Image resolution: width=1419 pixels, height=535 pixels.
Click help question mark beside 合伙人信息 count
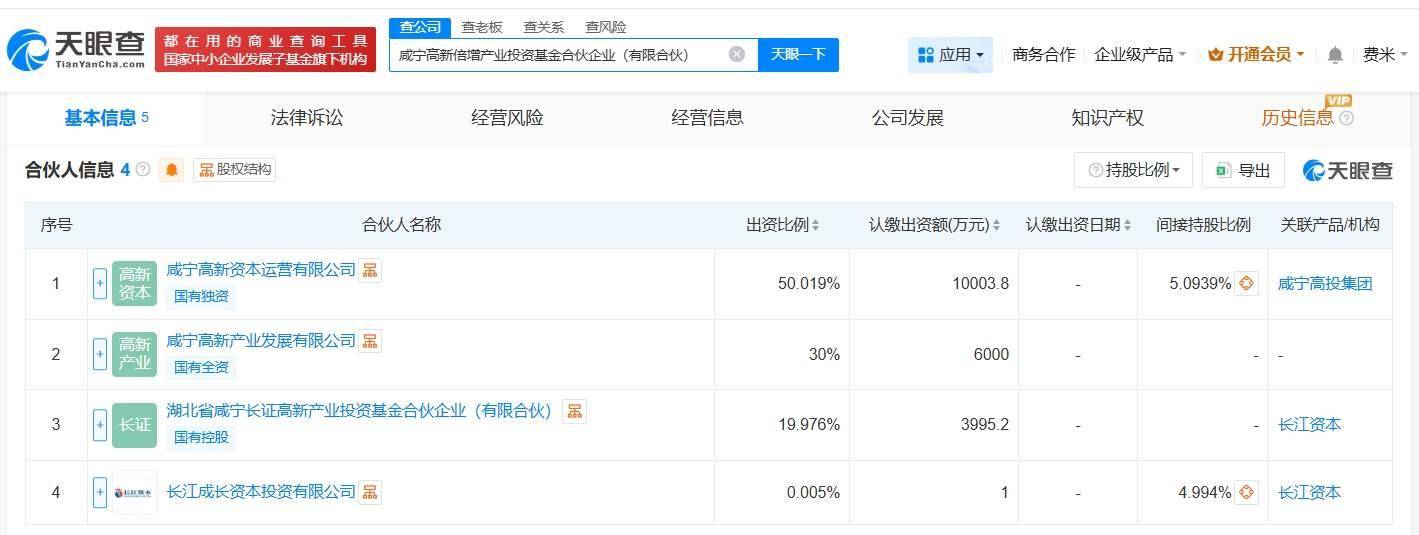coord(143,170)
